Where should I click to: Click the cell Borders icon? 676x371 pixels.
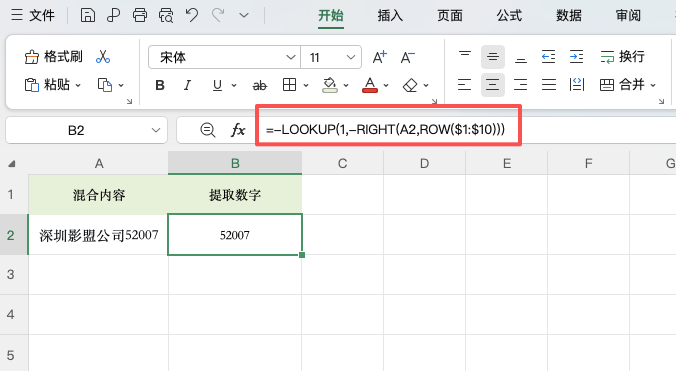pos(289,85)
